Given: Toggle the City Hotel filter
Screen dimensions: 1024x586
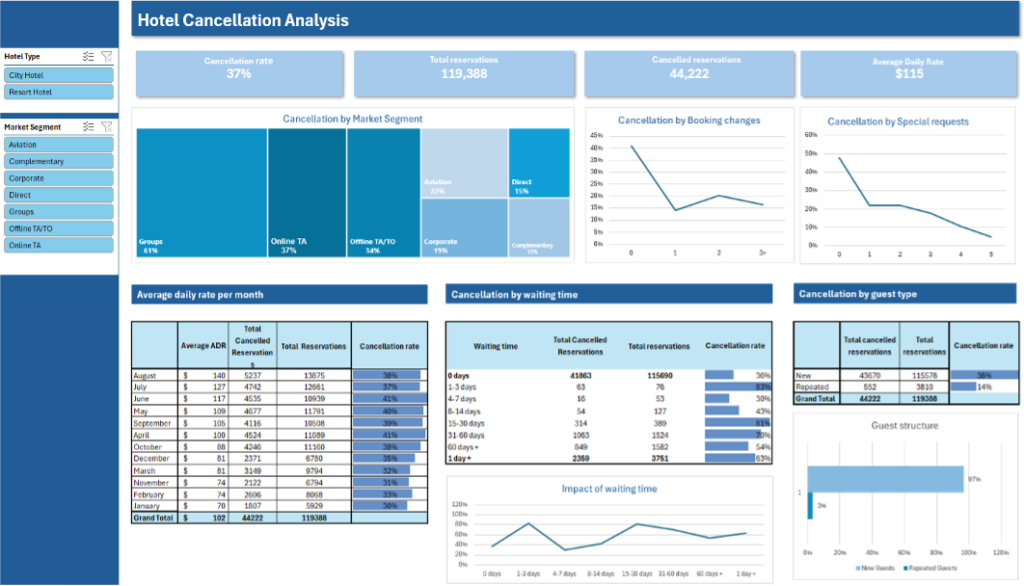Looking at the screenshot, I should [x=57, y=74].
